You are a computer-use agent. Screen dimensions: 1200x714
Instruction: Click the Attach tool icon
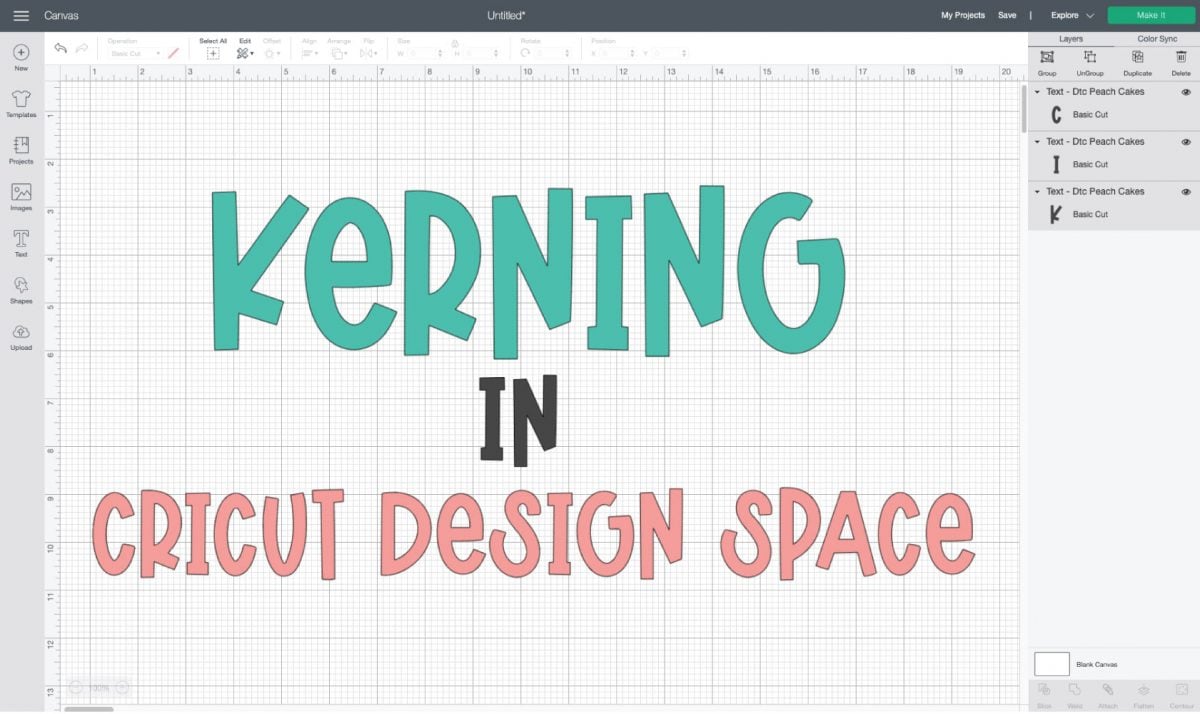pyautogui.click(x=1108, y=690)
